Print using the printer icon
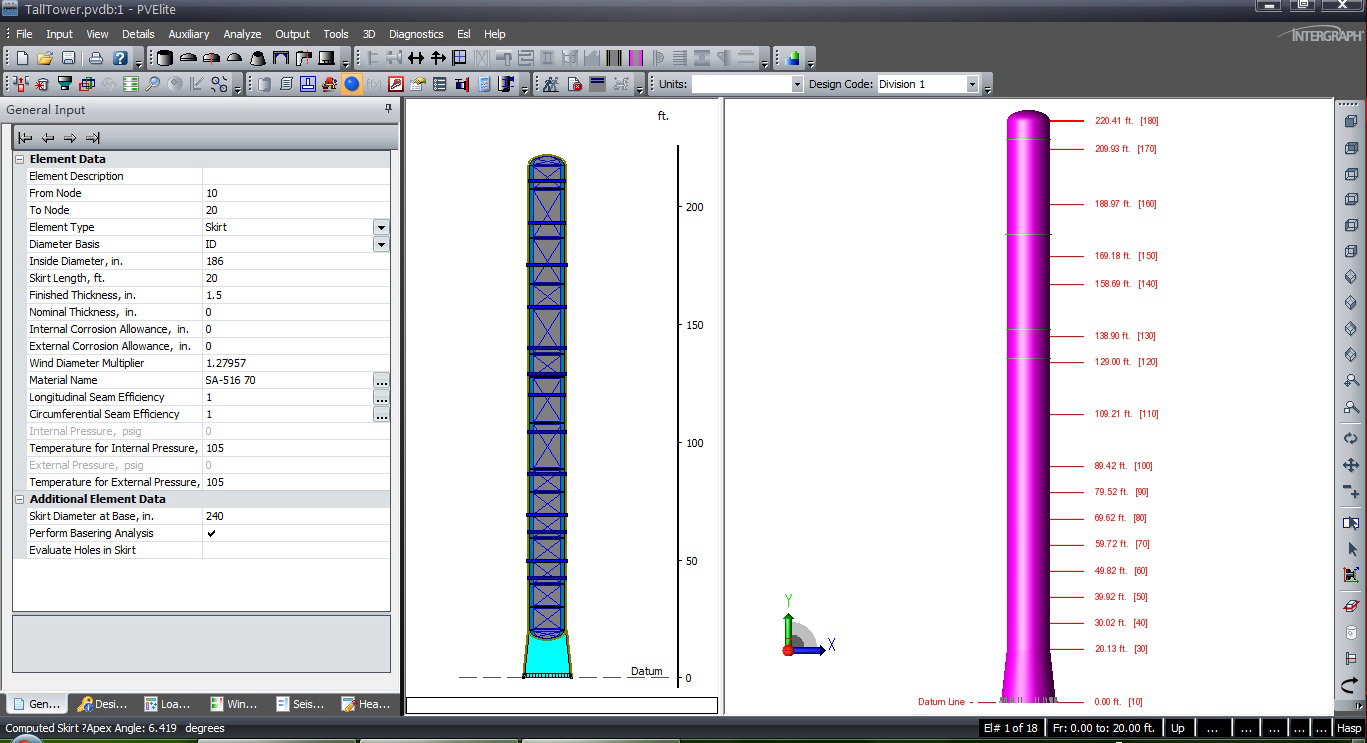This screenshot has width=1367, height=743. coord(96,58)
